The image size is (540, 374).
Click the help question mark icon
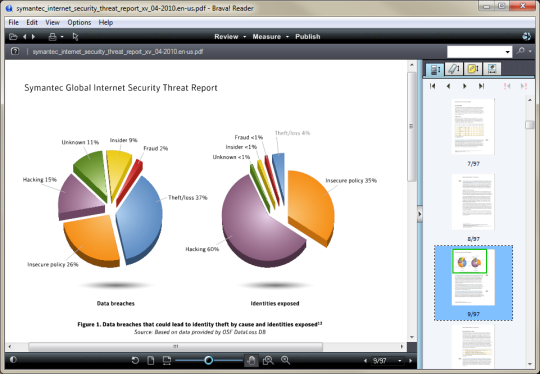[15, 51]
